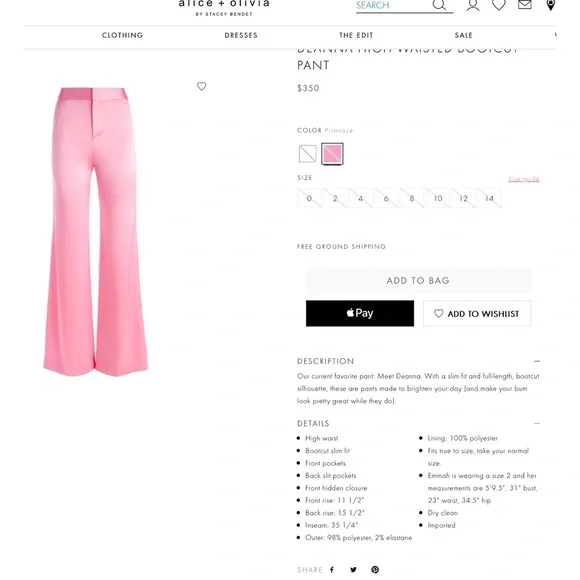The image size is (580, 580).
Task: Add pants to wishlist button
Action: [477, 314]
